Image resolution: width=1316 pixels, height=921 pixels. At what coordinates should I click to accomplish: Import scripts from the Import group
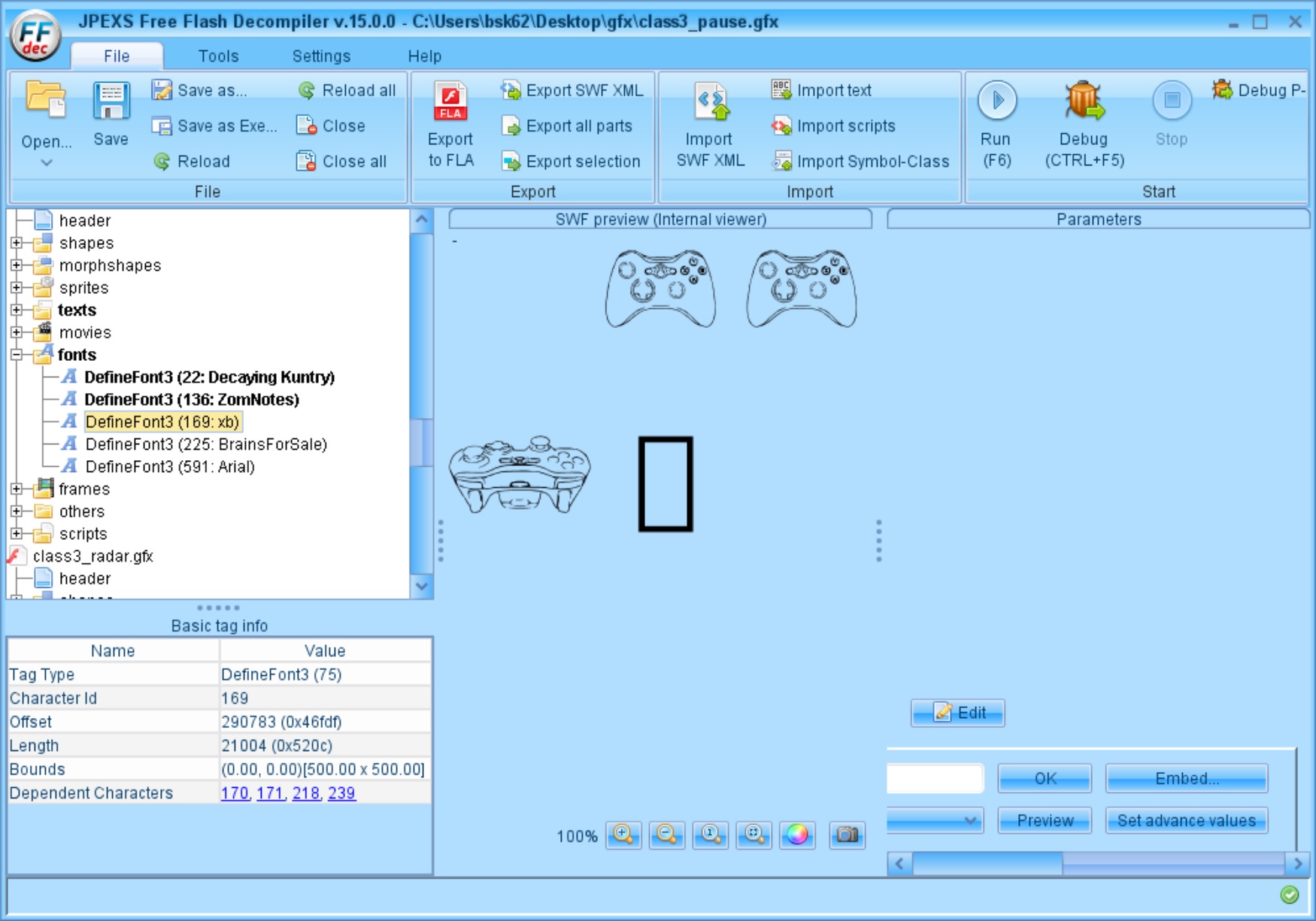coord(833,126)
